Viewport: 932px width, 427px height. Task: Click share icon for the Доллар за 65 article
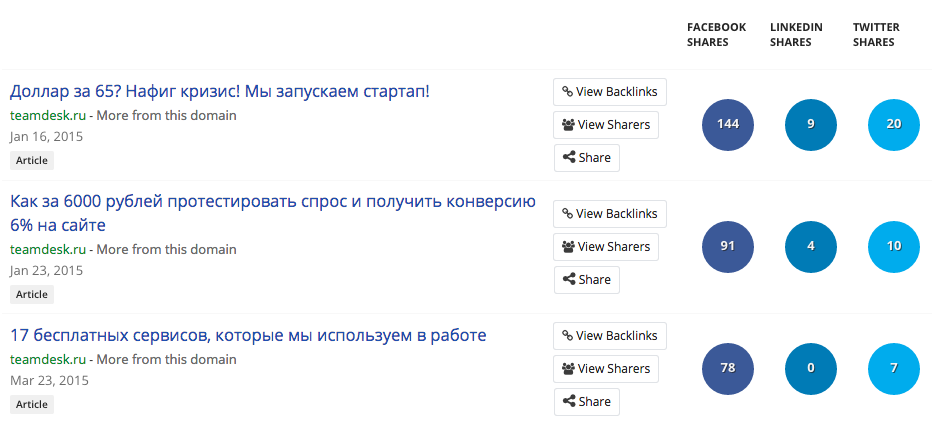coord(569,158)
